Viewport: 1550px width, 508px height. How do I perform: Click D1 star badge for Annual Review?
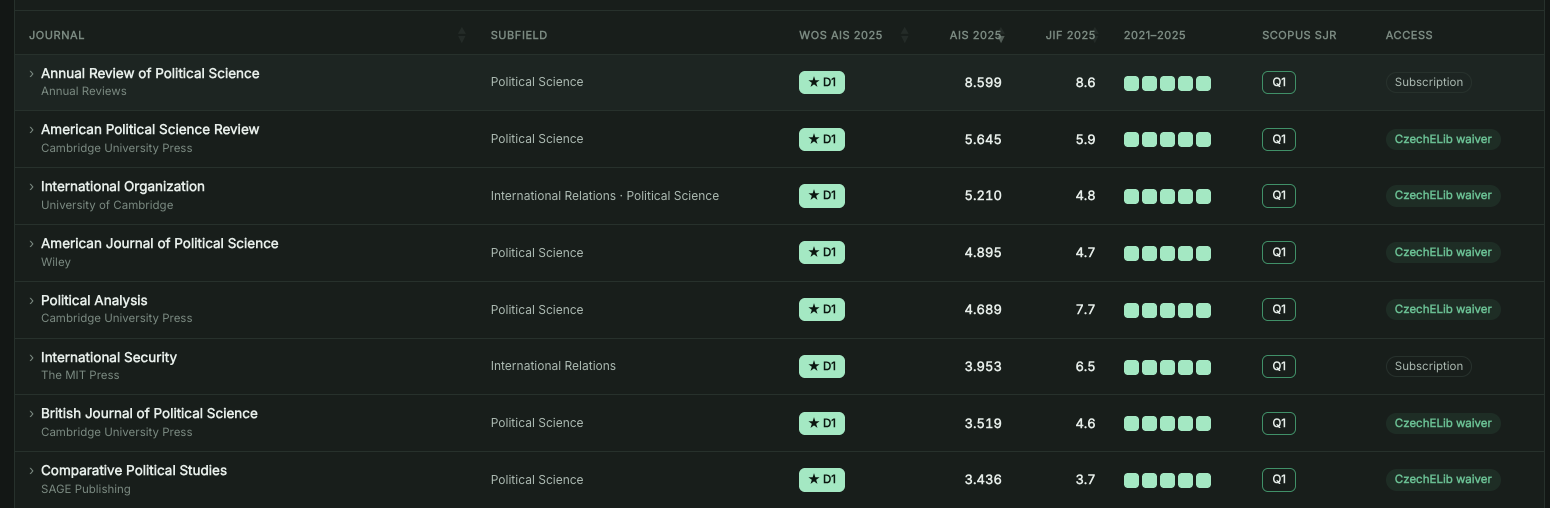(x=822, y=82)
